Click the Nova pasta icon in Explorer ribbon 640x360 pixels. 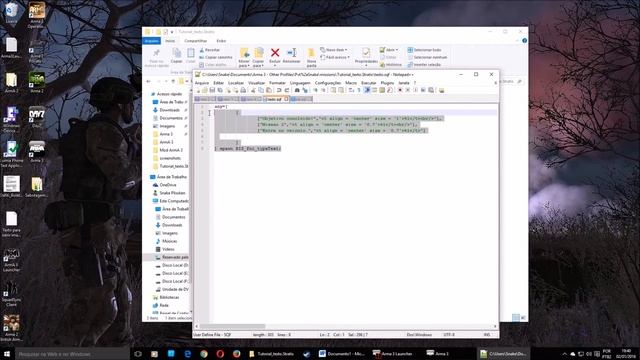tap(311, 53)
